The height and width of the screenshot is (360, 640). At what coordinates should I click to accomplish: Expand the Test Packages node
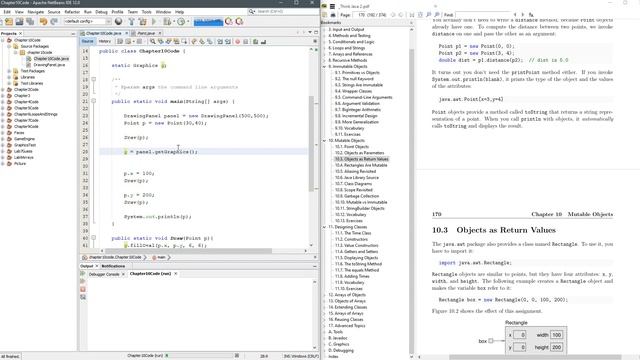click(x=9, y=71)
